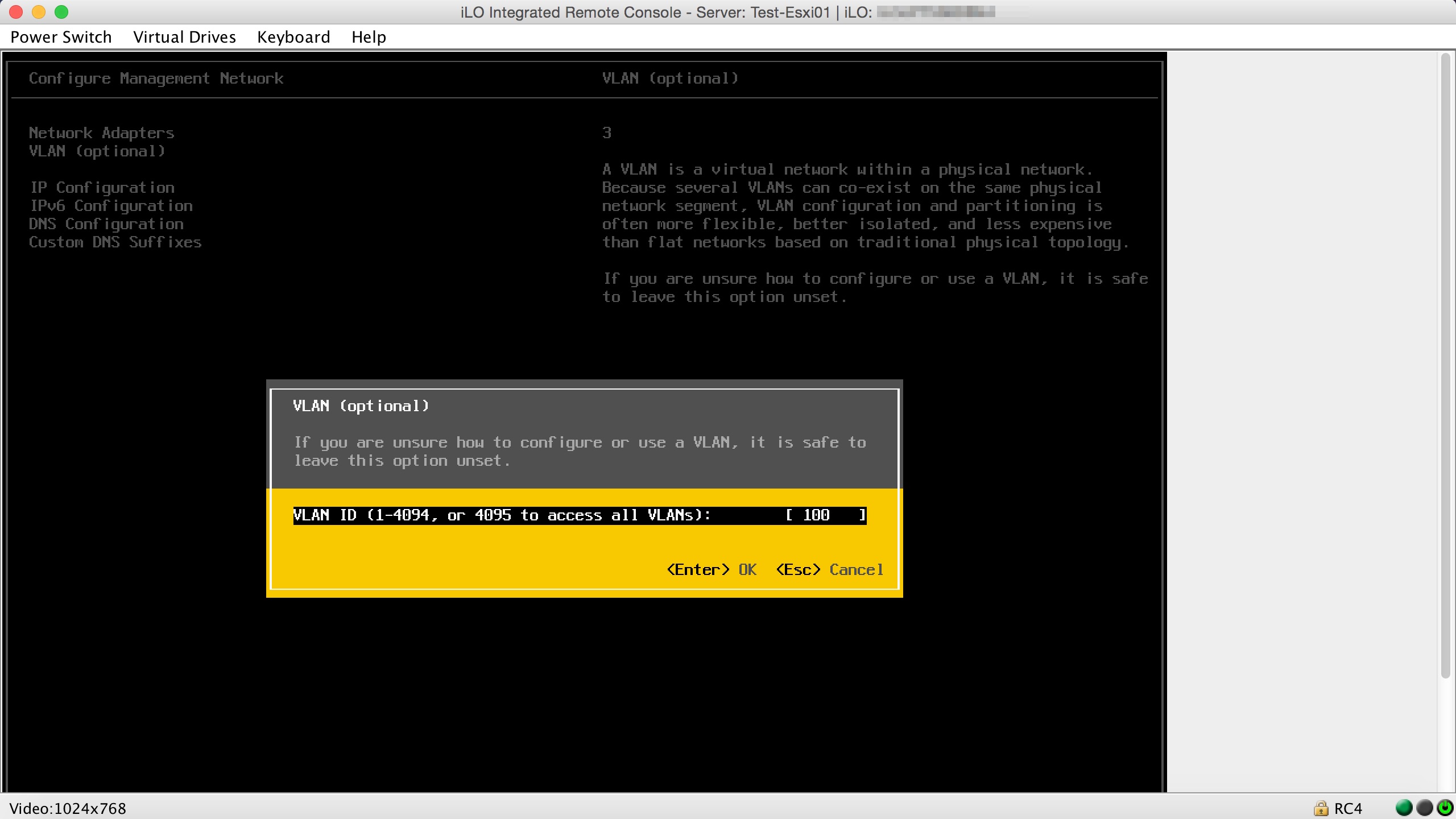Open the Keyboard menu
Image resolution: width=1456 pixels, height=819 pixels.
click(x=293, y=37)
